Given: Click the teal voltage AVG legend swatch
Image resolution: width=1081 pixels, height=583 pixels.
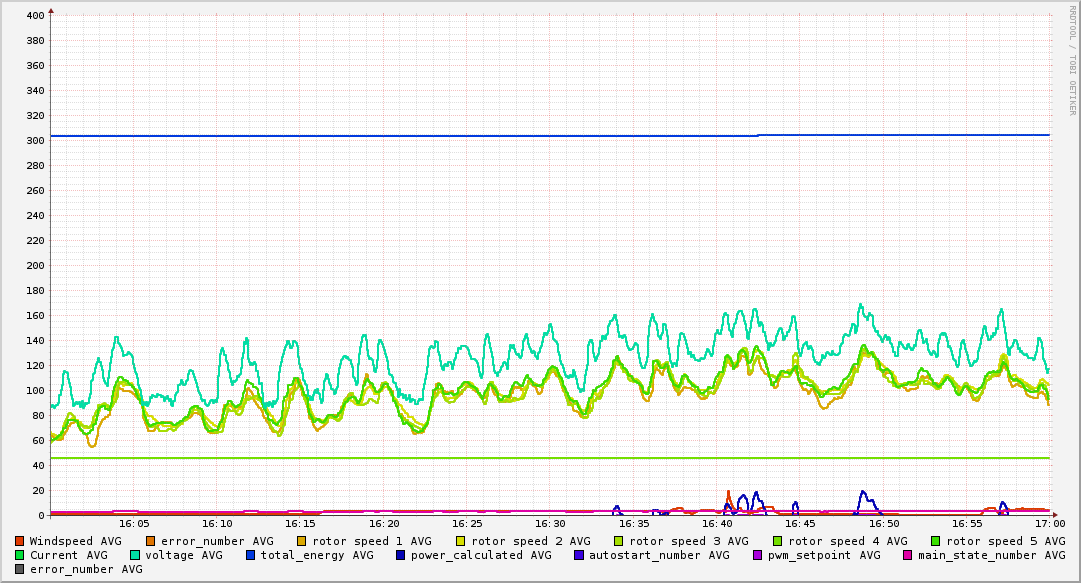Looking at the screenshot, I should click(x=135, y=555).
